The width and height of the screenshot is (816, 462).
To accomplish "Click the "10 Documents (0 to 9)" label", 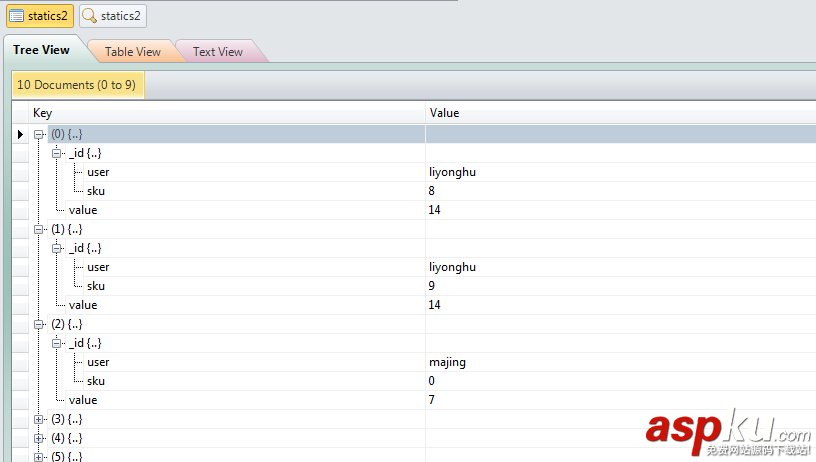I will click(77, 85).
